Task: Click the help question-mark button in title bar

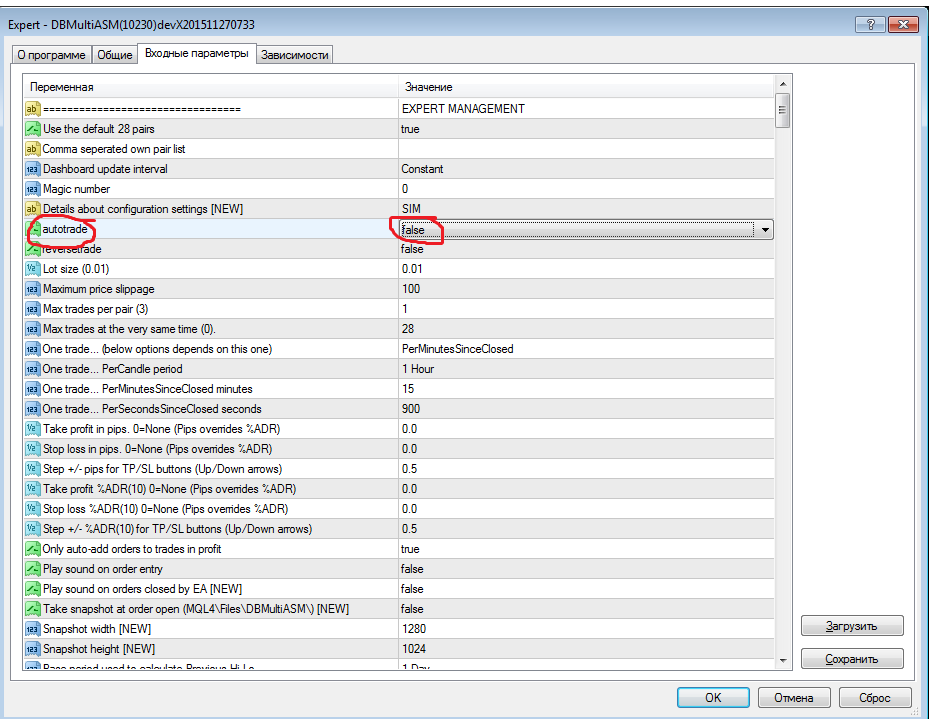Action: pos(871,24)
